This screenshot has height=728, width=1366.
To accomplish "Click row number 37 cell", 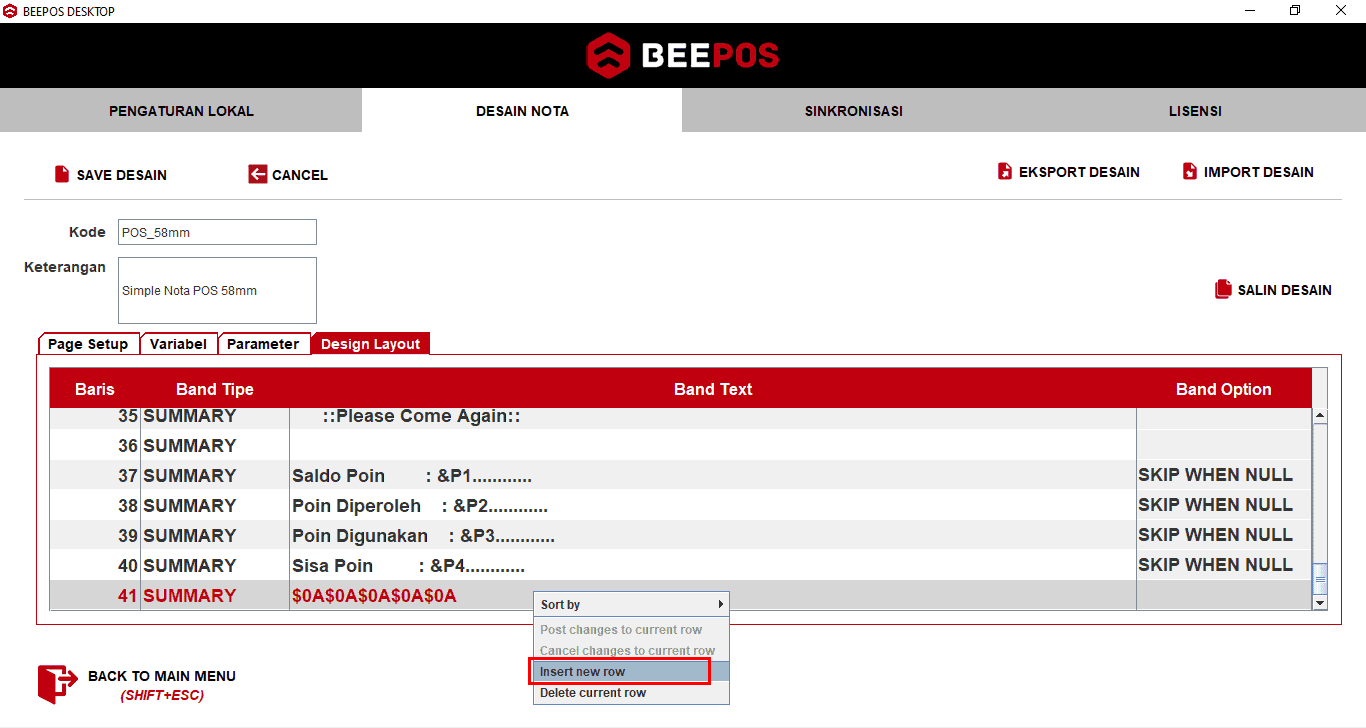I will click(95, 476).
